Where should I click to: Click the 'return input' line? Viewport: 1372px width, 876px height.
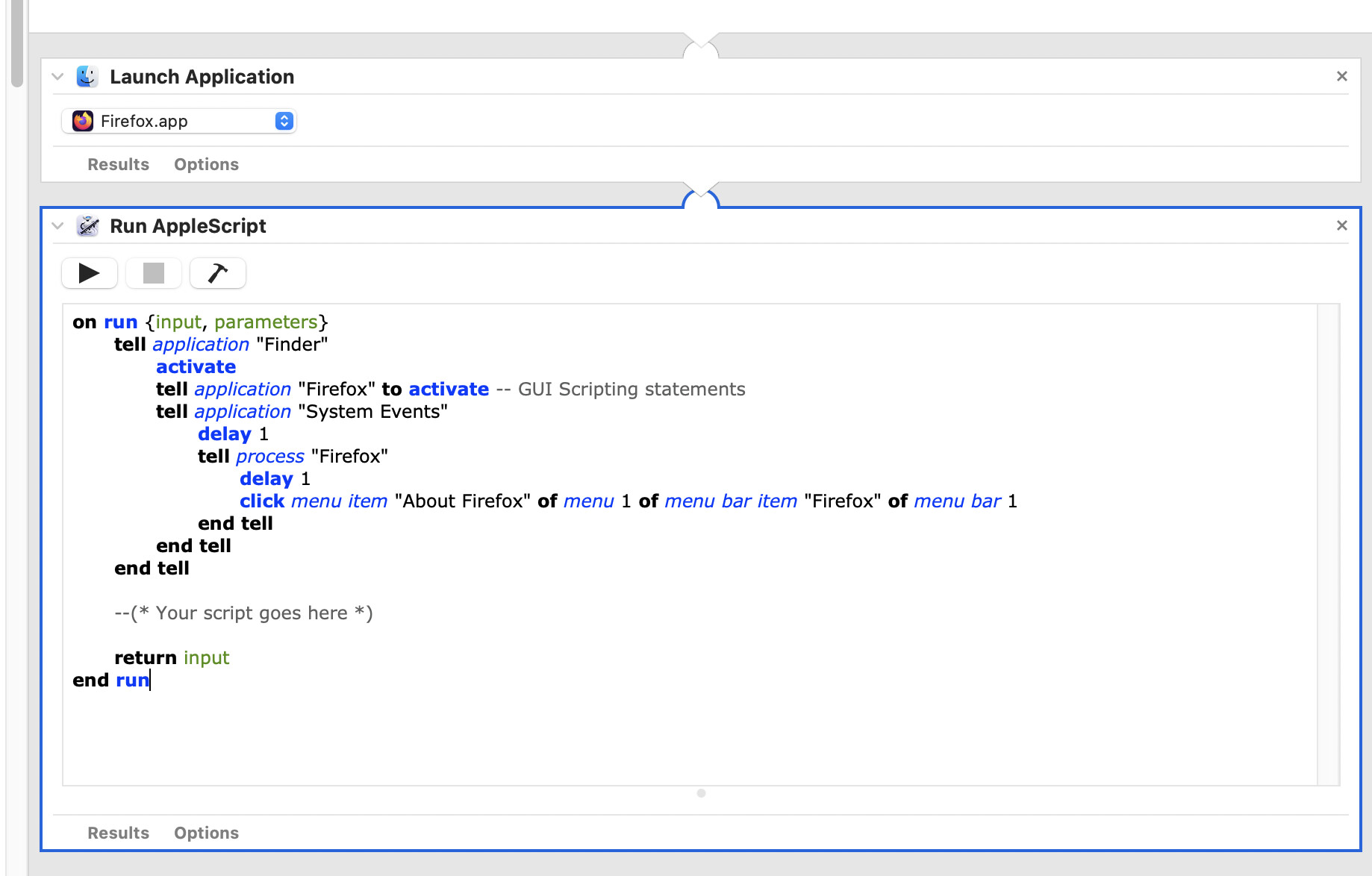[172, 658]
